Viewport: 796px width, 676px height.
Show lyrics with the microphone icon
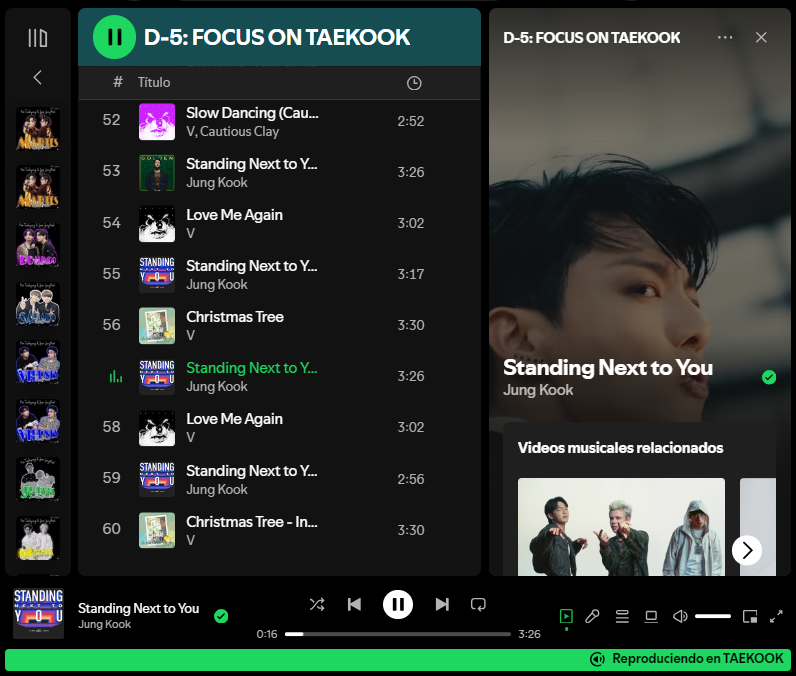click(x=592, y=617)
